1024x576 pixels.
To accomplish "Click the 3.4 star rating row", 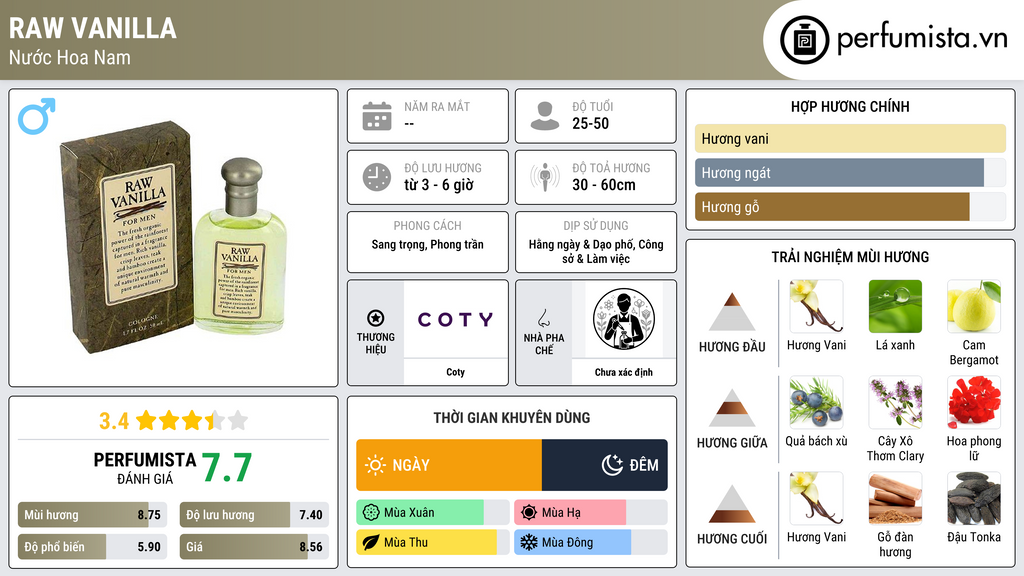I will tap(173, 421).
